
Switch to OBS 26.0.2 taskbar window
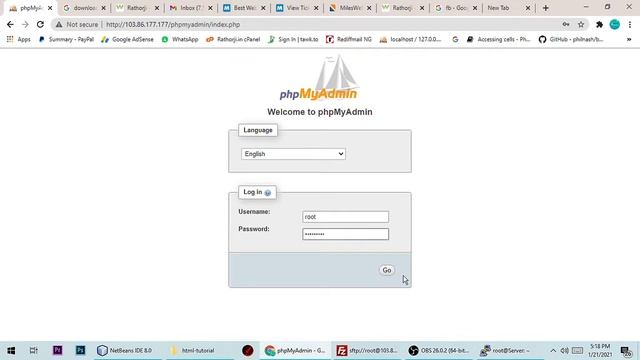point(439,350)
